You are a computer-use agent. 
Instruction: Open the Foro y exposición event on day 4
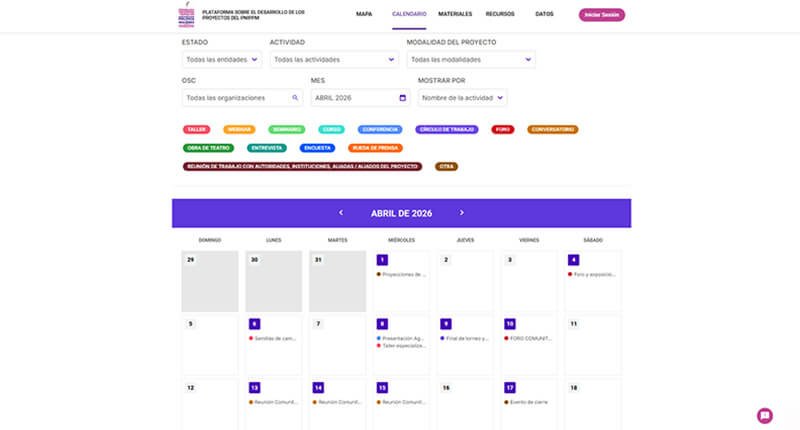[x=592, y=274]
